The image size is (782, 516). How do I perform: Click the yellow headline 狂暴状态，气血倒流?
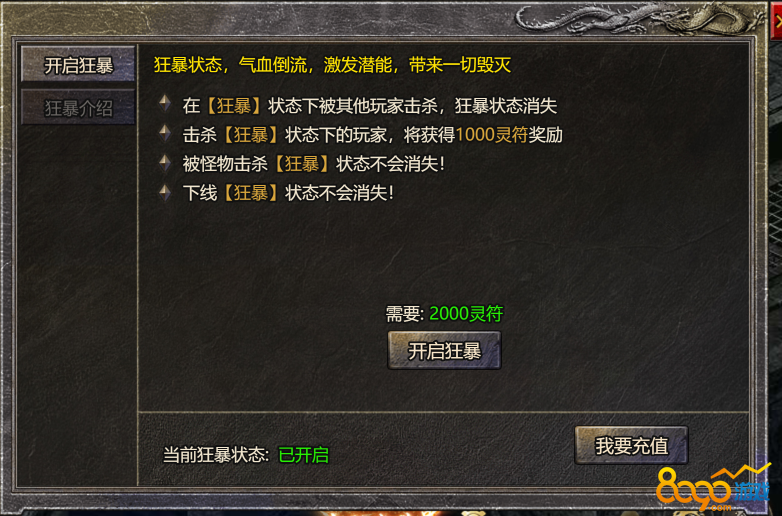(230, 65)
